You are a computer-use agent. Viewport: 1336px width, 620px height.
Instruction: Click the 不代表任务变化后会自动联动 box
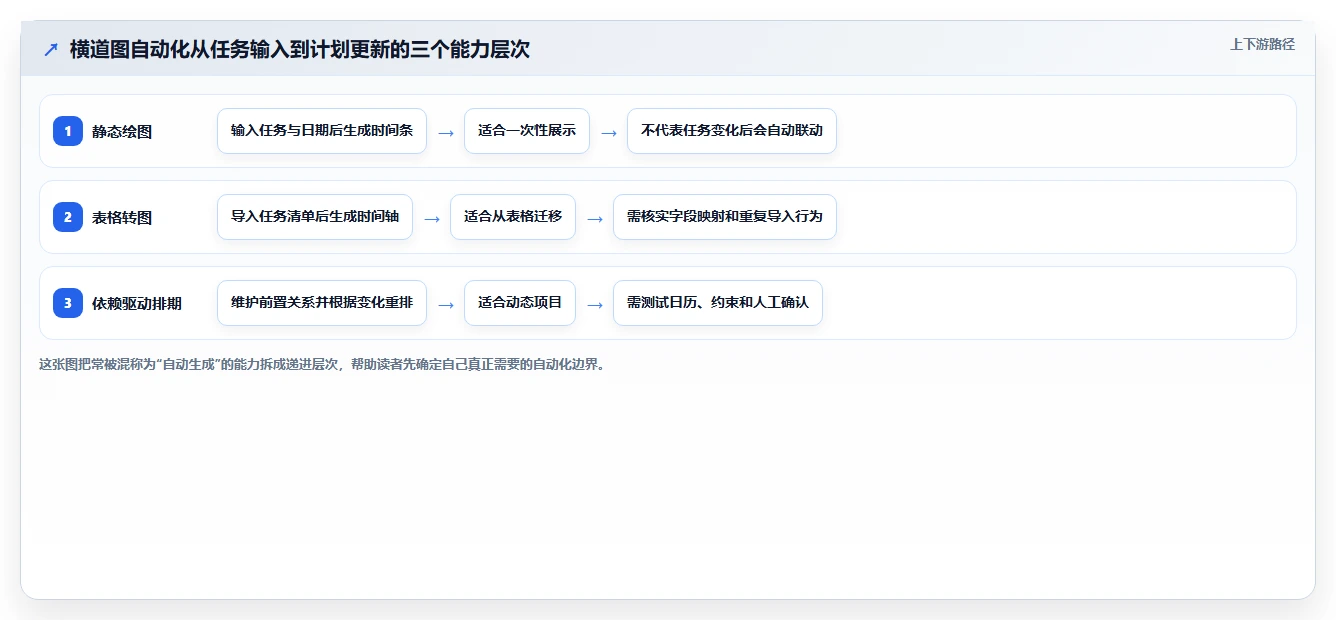click(732, 131)
